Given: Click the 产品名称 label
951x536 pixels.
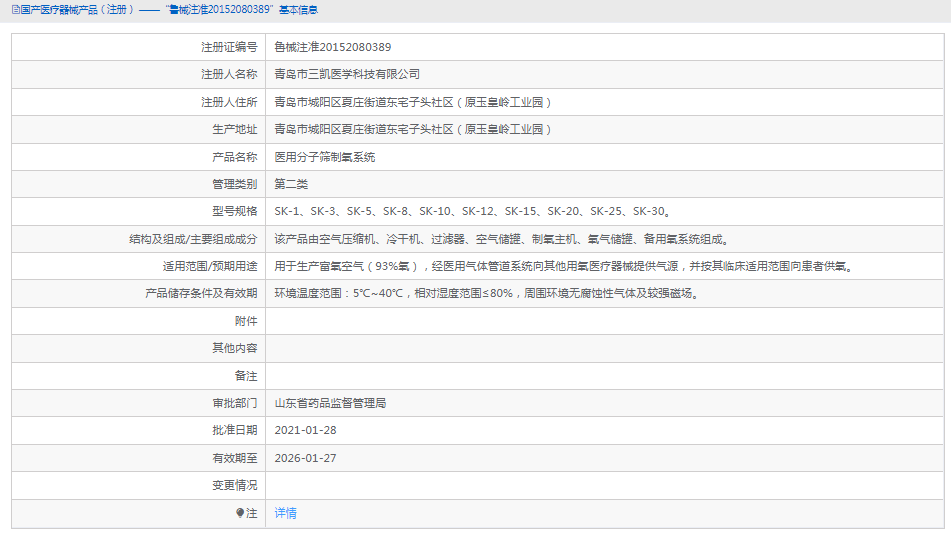Looking at the screenshot, I should pos(235,157).
